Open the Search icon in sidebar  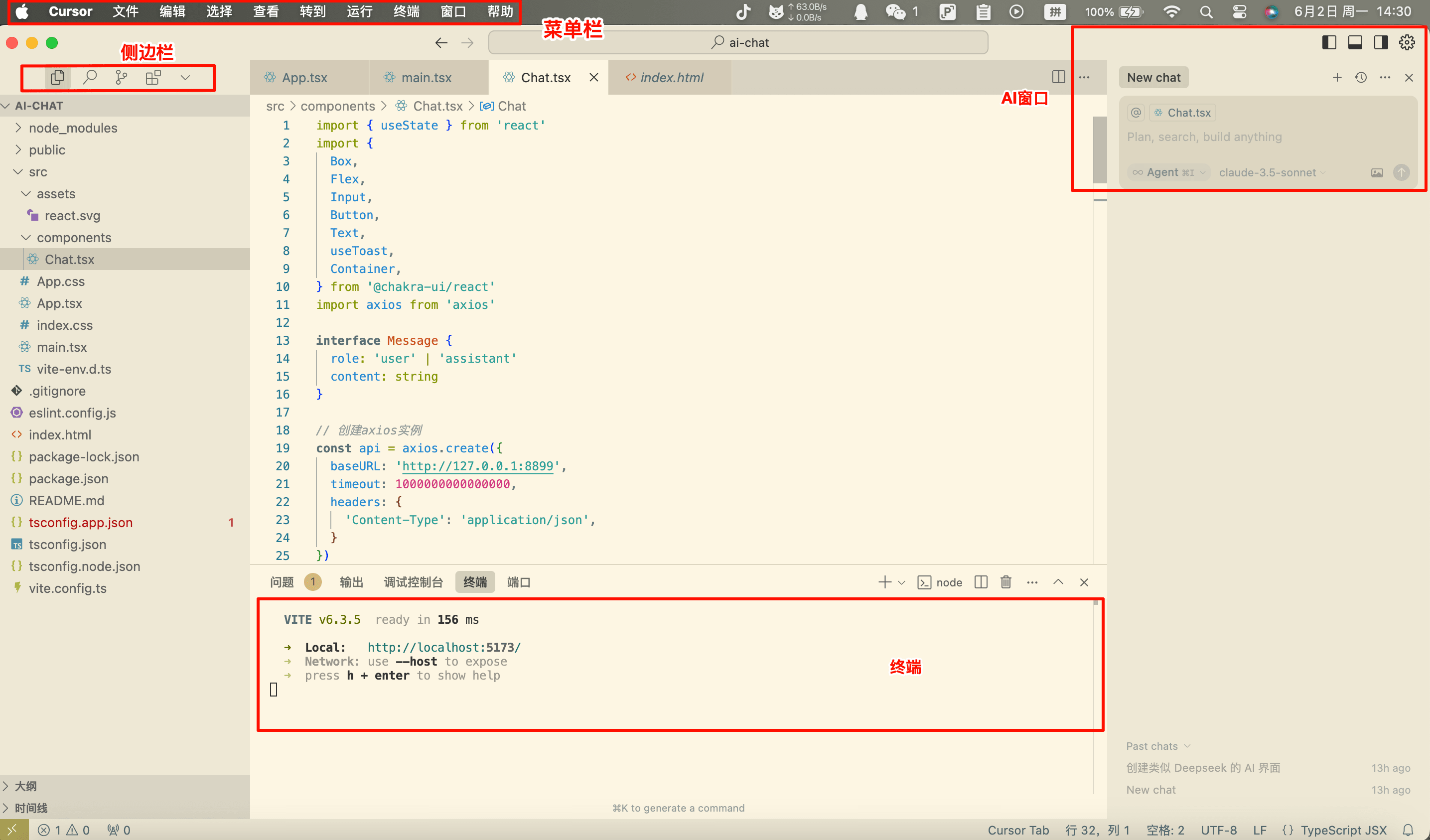tap(90, 77)
